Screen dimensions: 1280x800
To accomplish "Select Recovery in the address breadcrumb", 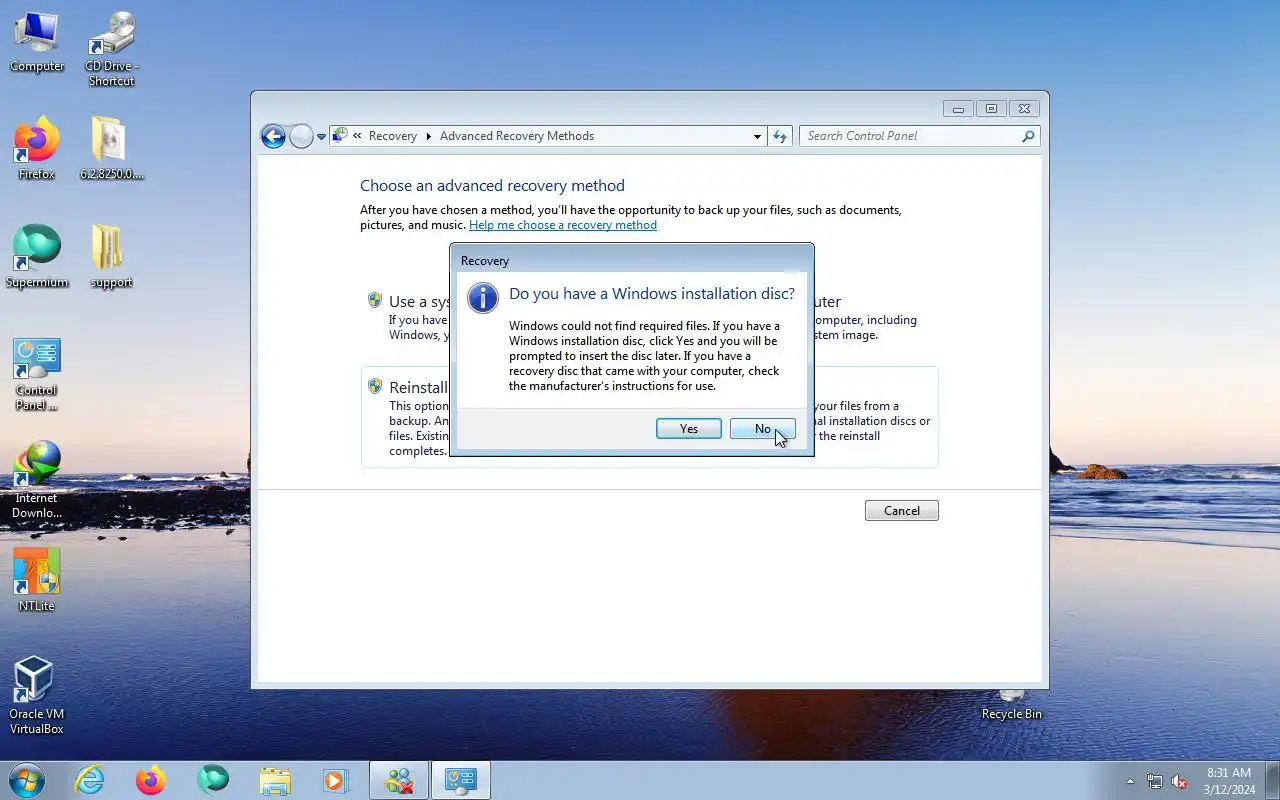I will pos(392,136).
